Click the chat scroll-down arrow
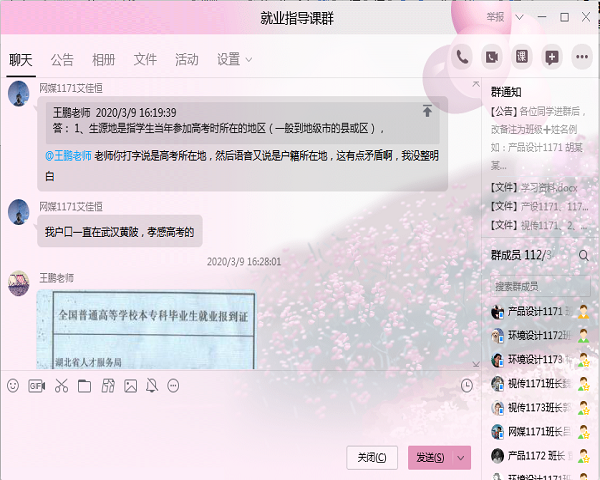600x480 pixels. [476, 364]
